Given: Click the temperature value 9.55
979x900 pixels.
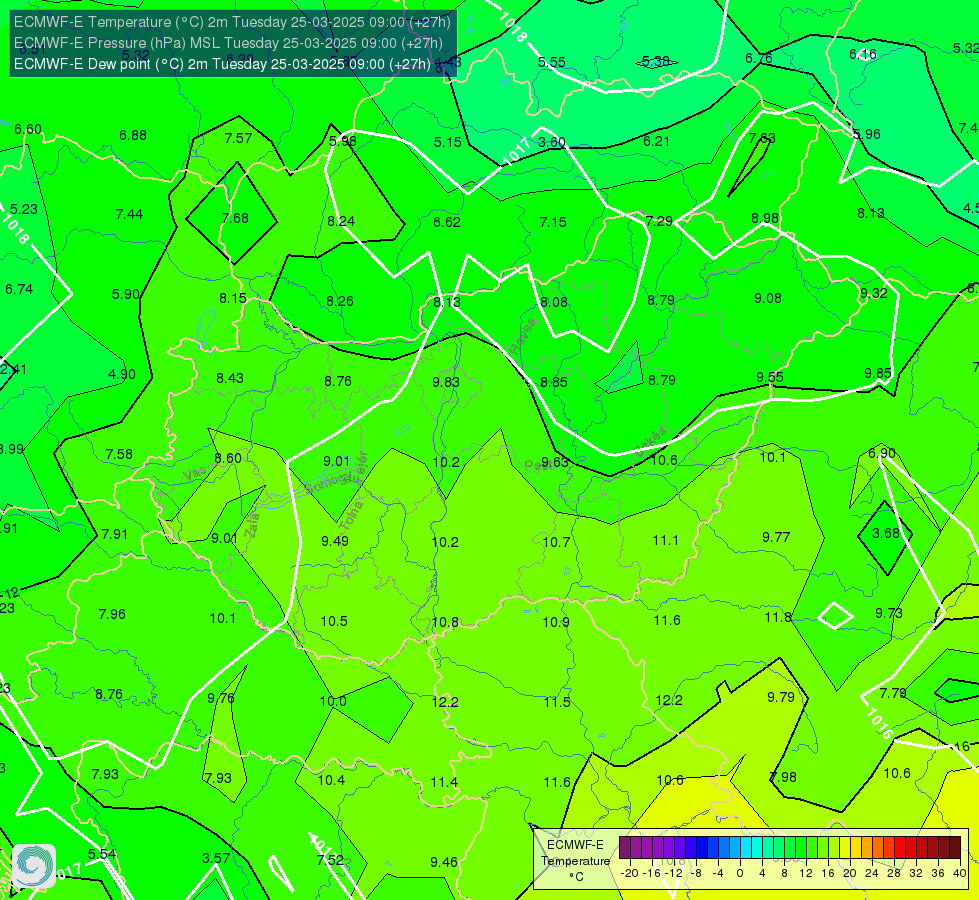Looking at the screenshot, I should click(x=770, y=377).
